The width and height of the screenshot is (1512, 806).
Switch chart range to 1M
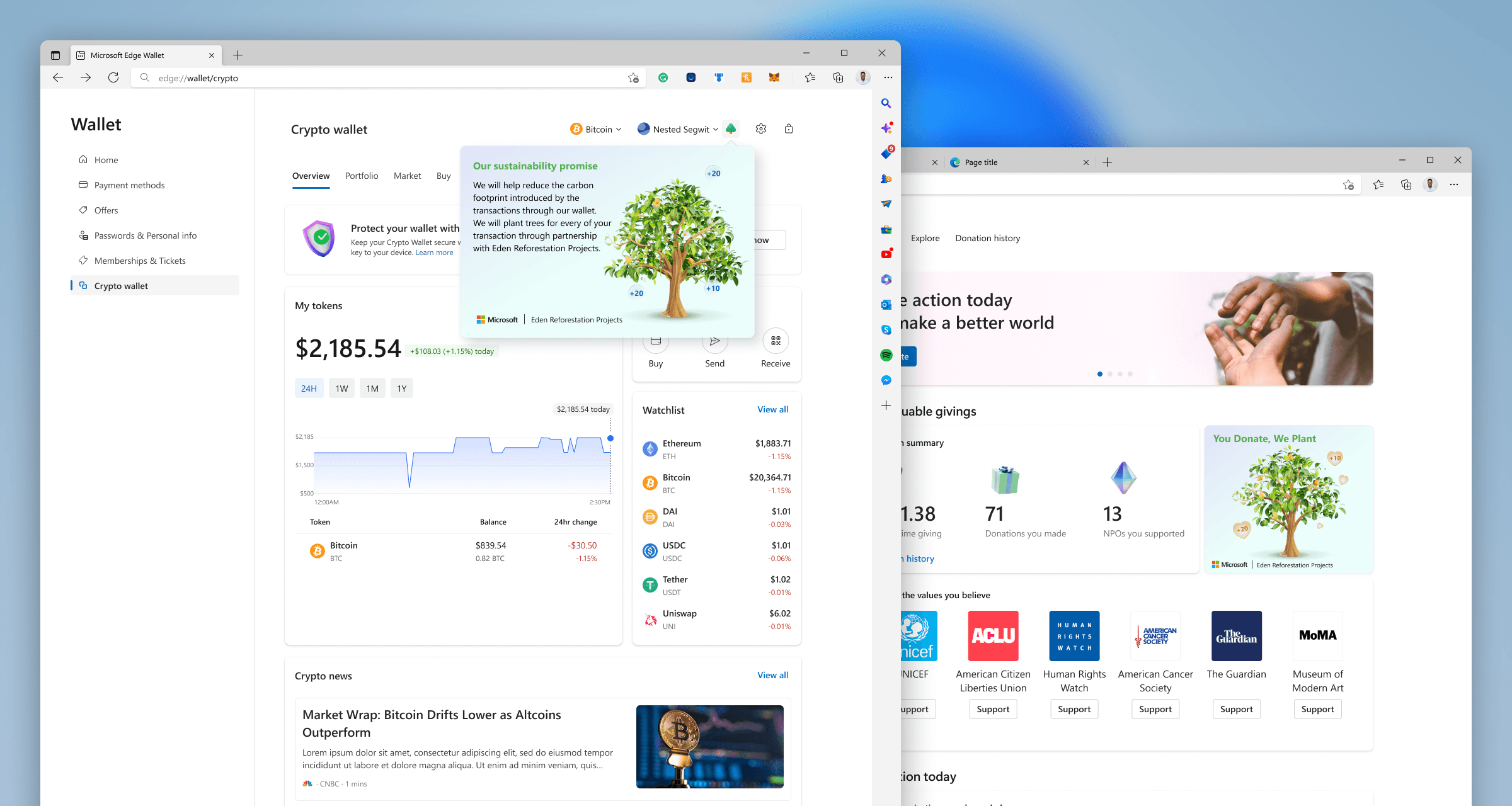(372, 389)
